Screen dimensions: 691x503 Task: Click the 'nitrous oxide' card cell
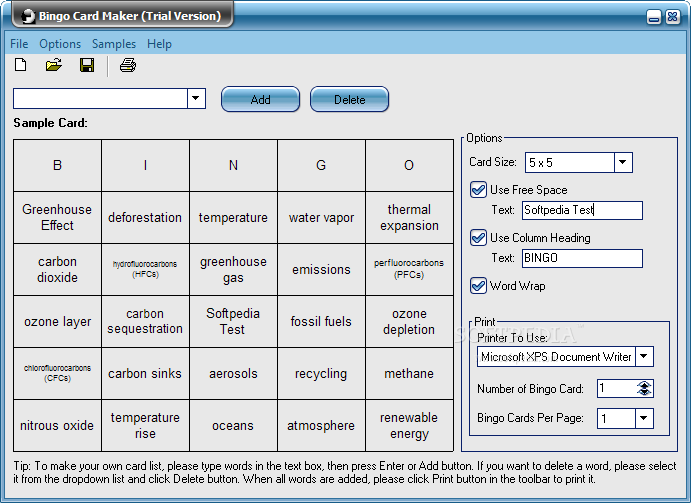click(57, 425)
